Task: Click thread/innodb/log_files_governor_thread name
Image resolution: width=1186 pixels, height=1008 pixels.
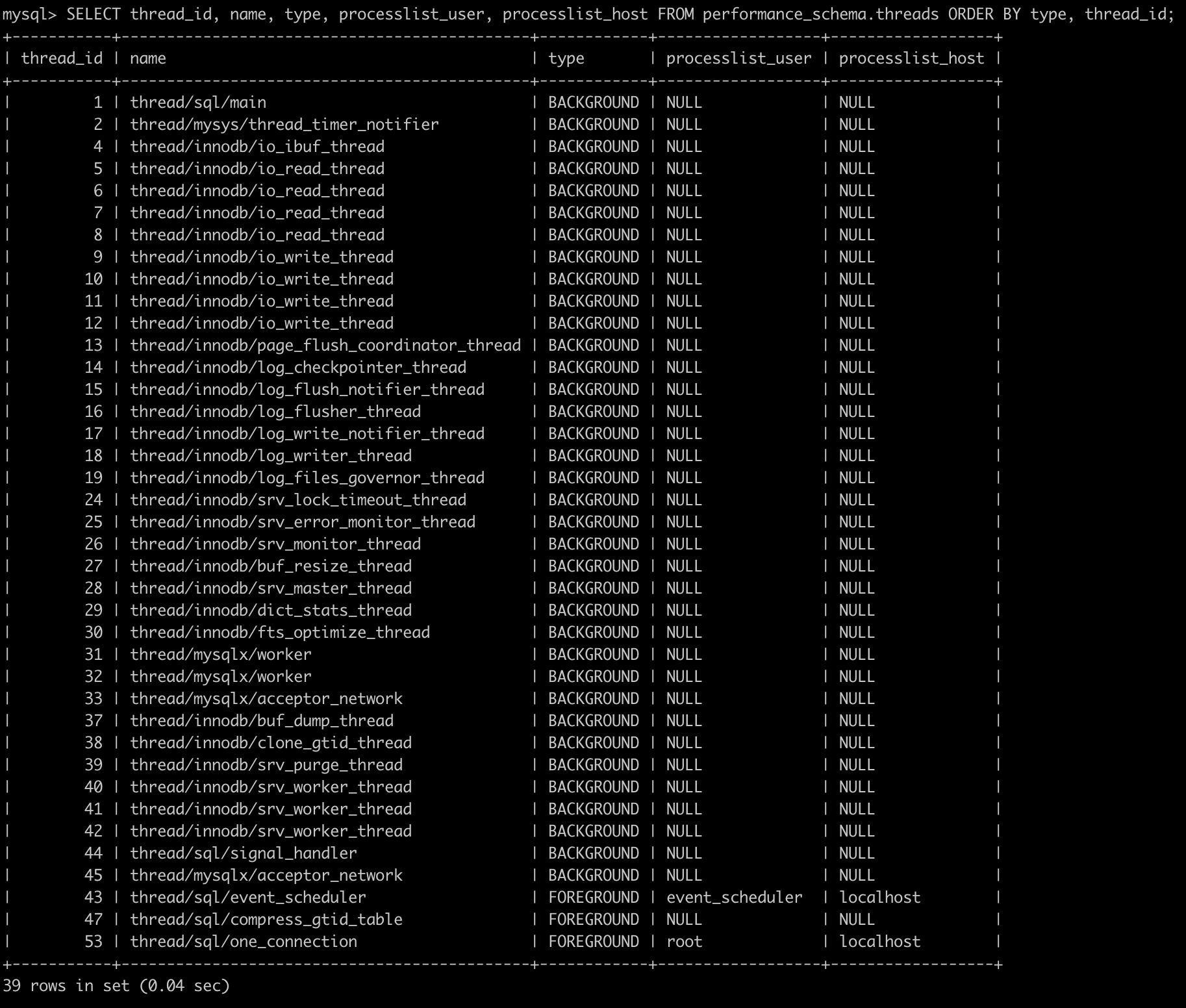Action: point(307,478)
